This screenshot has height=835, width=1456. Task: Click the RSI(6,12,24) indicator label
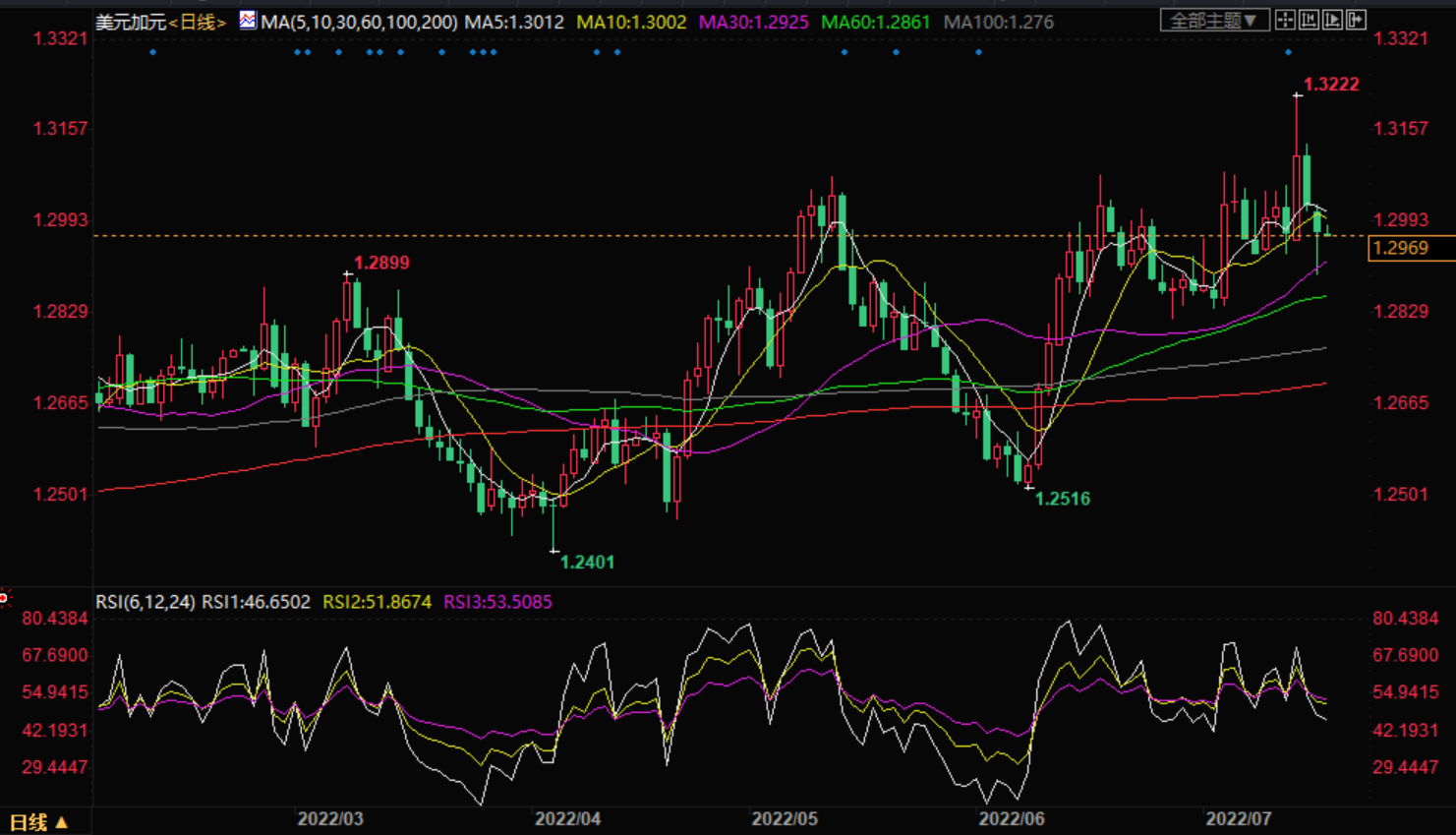coord(145,602)
